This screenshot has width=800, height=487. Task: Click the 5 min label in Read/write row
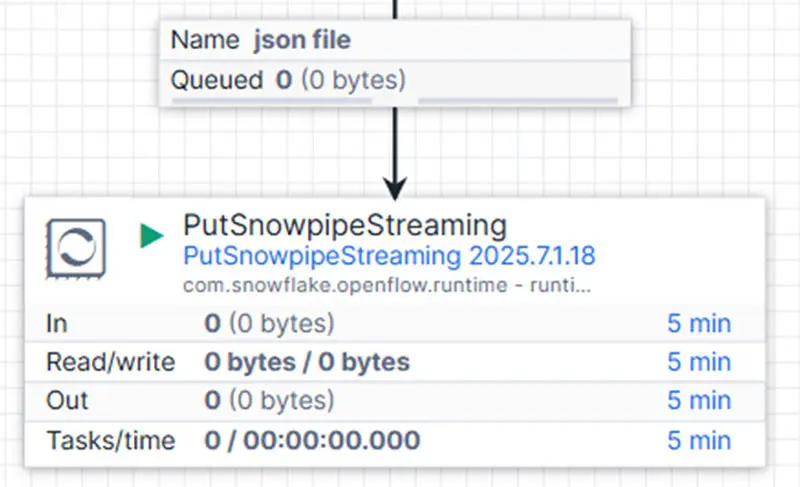click(x=699, y=362)
